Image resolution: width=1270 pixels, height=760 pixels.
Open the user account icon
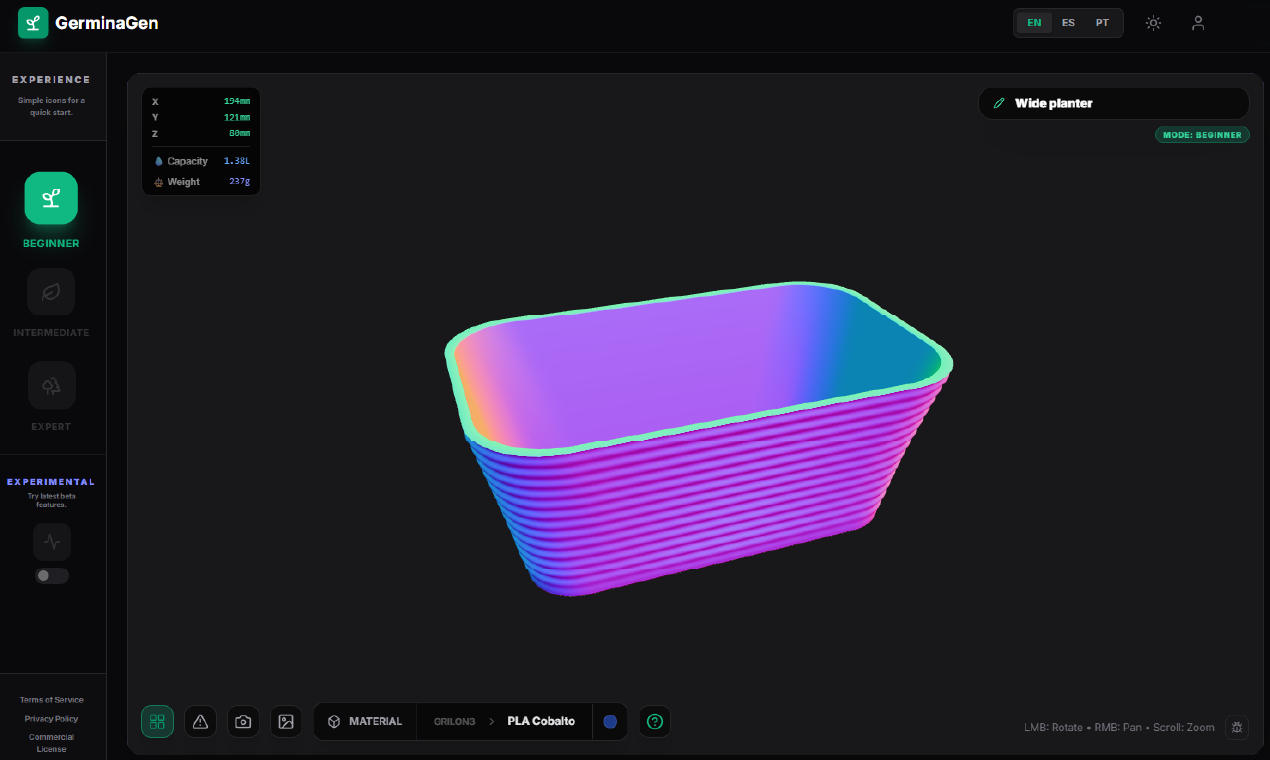pos(1197,22)
